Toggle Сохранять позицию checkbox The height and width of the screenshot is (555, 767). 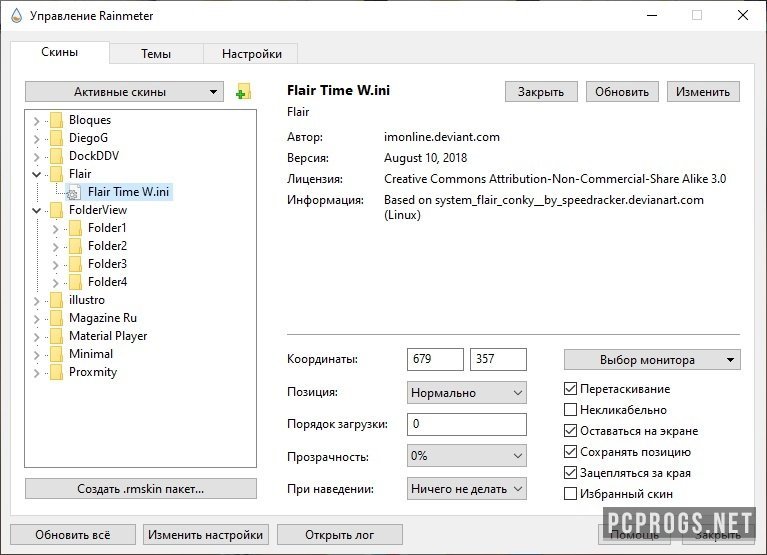pyautogui.click(x=570, y=452)
